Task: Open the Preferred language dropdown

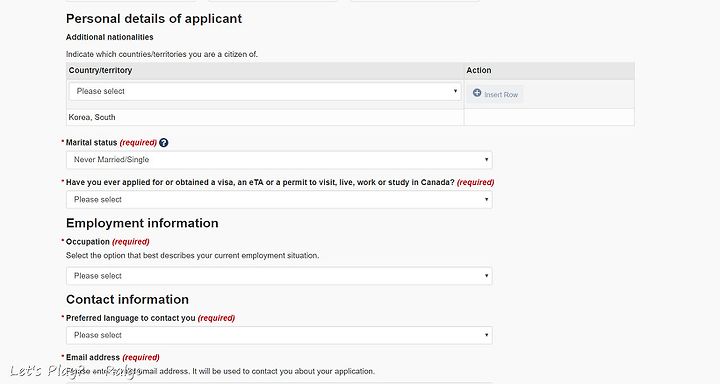Action: [x=279, y=335]
